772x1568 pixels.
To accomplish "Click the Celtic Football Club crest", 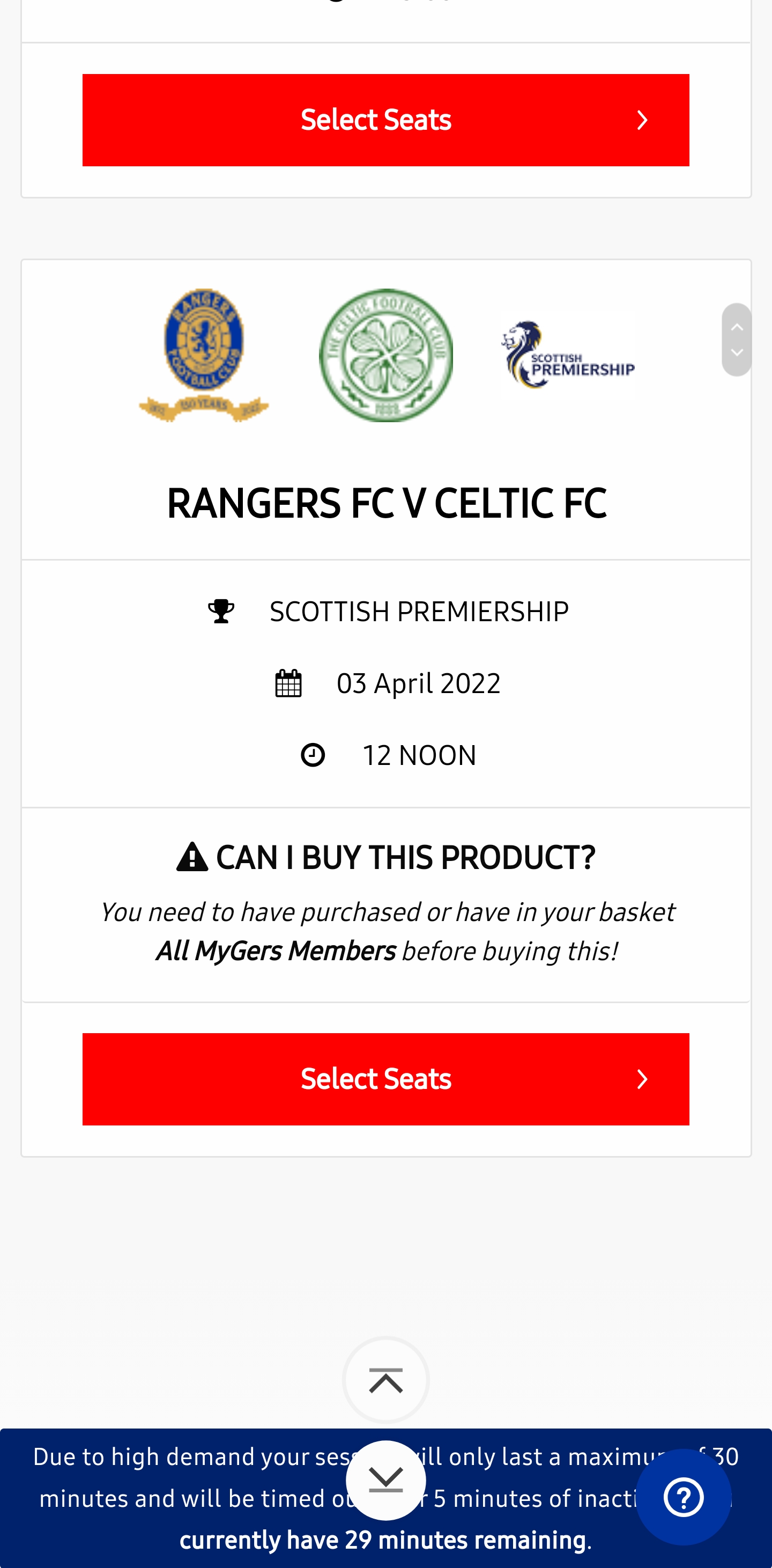I will click(x=385, y=355).
